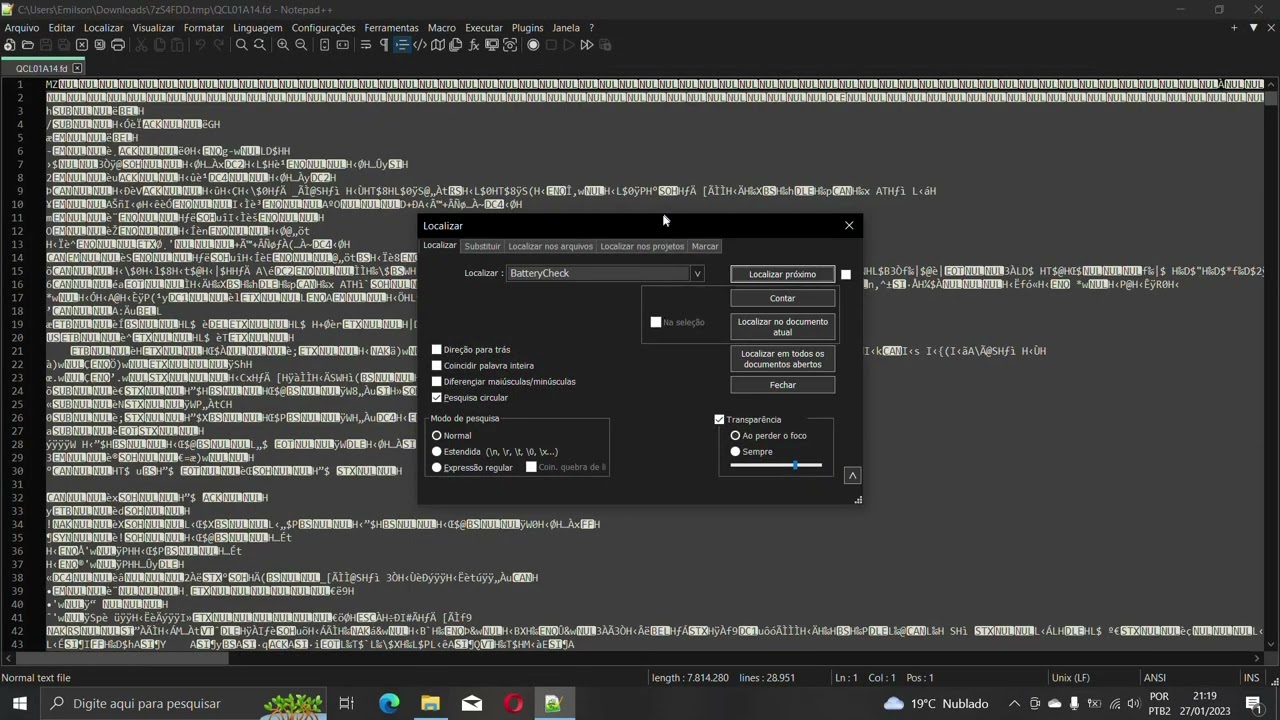The height and width of the screenshot is (720, 1280).
Task: Open tab list dropdown arrow top right
Action: click(1254, 28)
